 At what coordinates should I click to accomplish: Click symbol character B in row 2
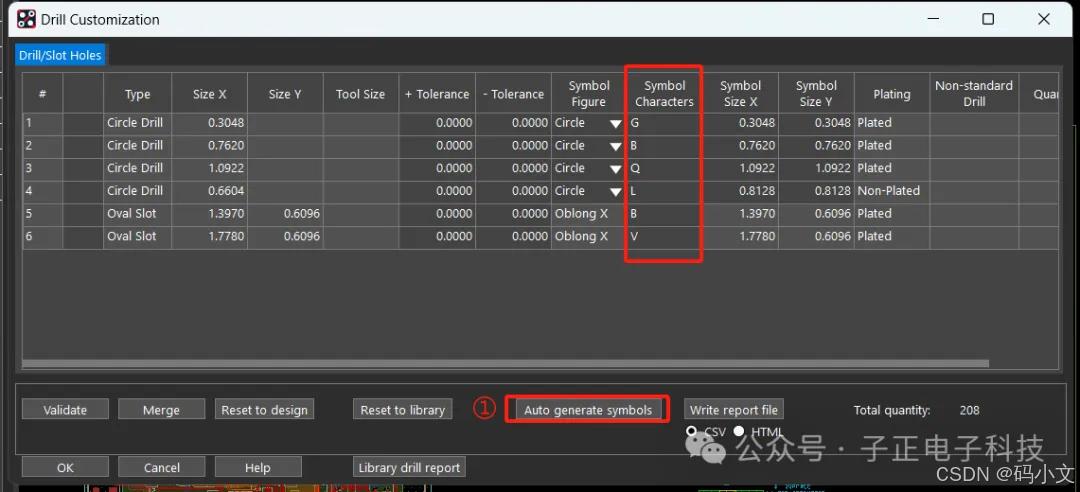(x=664, y=146)
